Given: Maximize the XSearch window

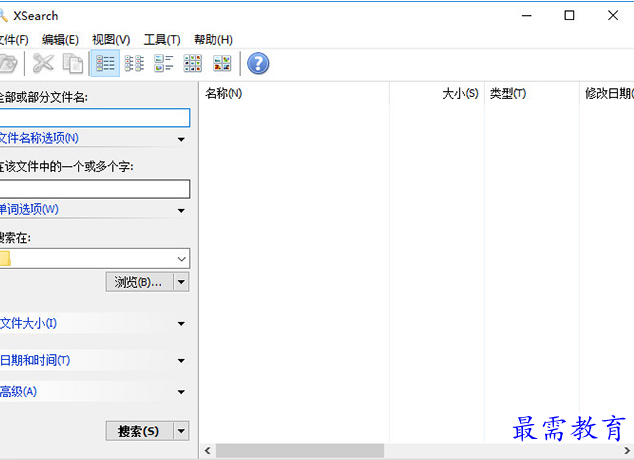Looking at the screenshot, I should (x=569, y=16).
